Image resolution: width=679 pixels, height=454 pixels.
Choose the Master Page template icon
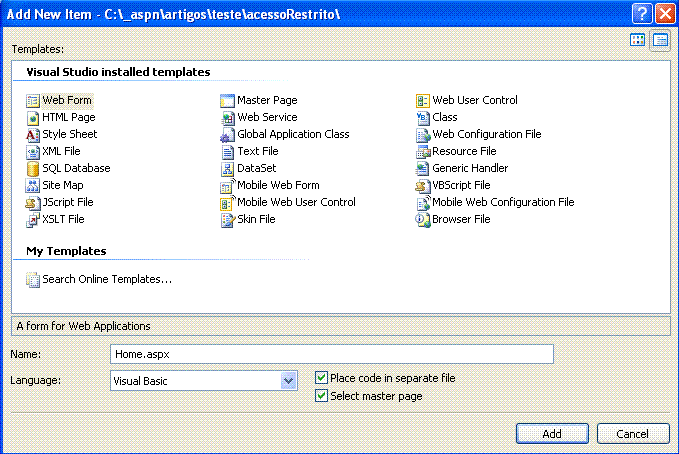point(227,100)
